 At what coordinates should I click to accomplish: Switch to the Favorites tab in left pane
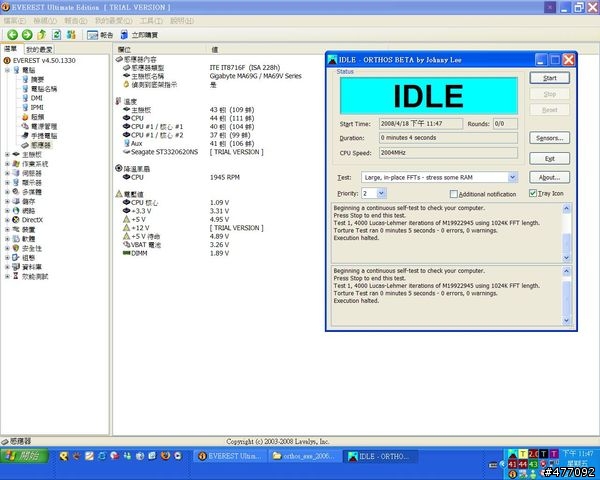(x=39, y=50)
